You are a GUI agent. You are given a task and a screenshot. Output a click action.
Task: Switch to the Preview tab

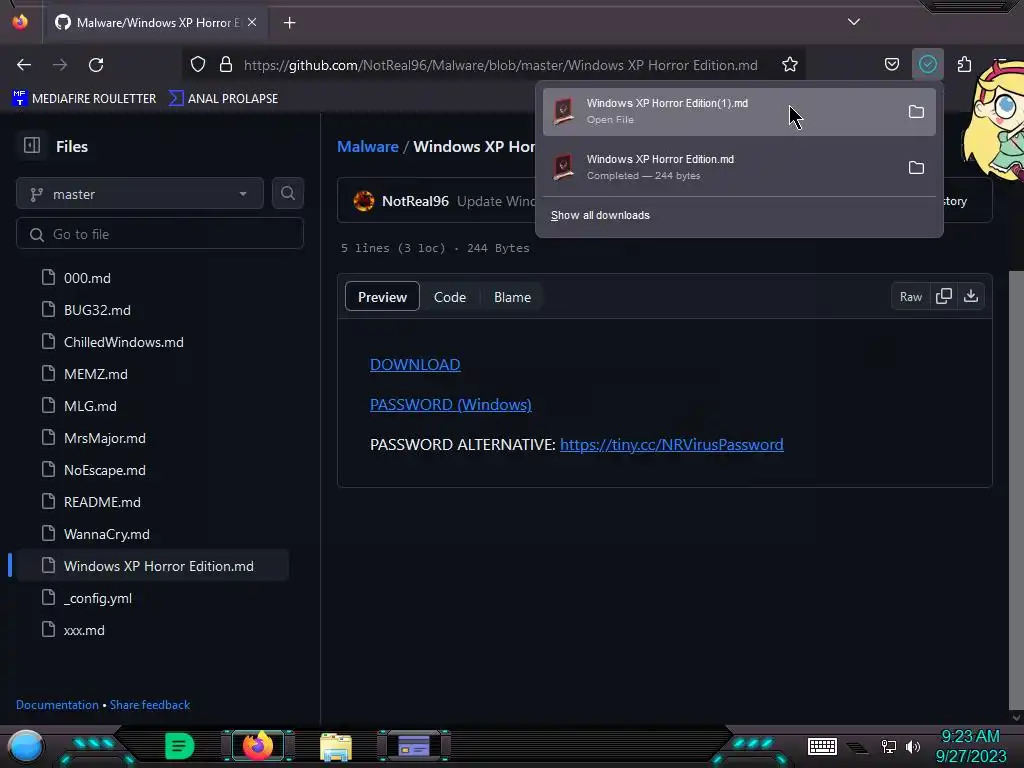click(382, 297)
